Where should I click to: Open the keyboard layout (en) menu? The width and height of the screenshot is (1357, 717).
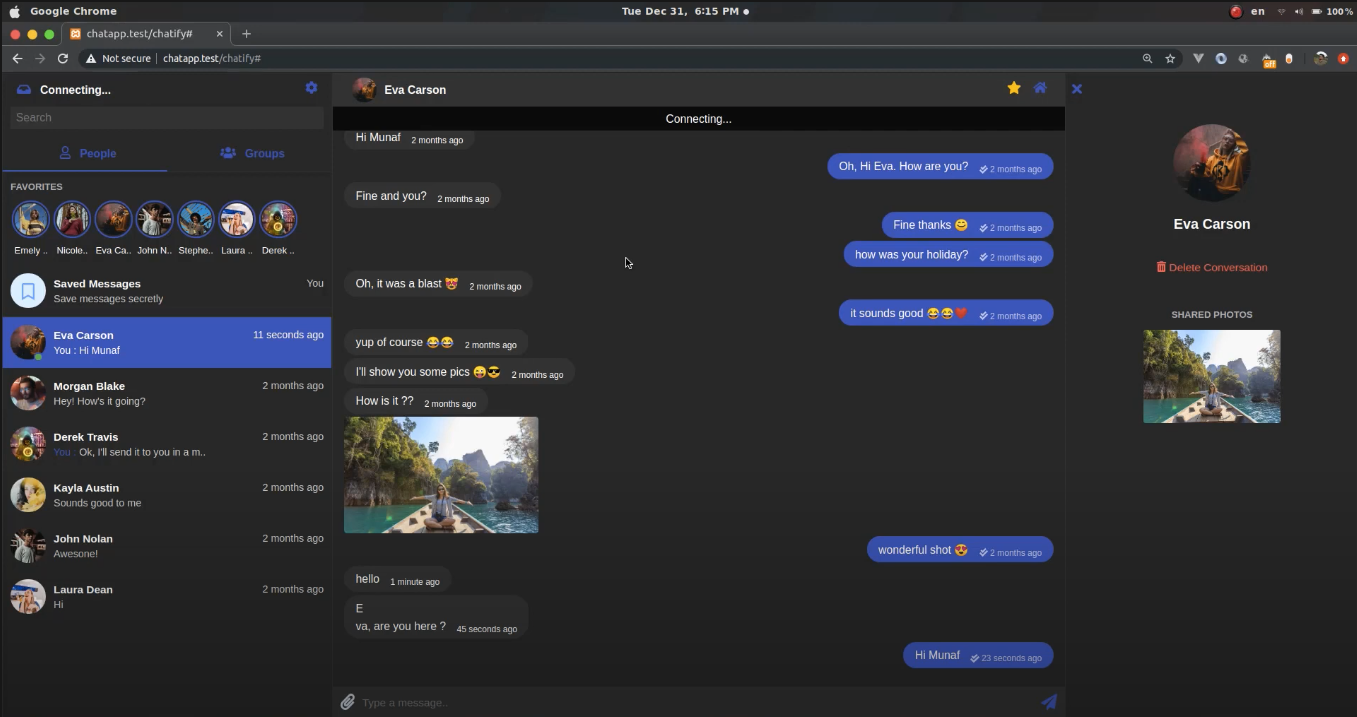(x=1257, y=11)
